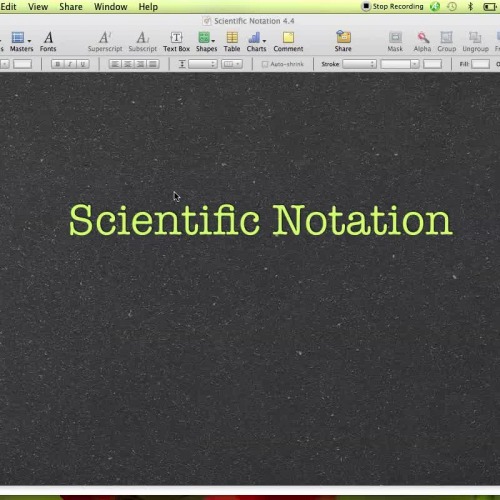This screenshot has width=500, height=500.
Task: Open the line spacing dropdown
Action: pyautogui.click(x=203, y=64)
